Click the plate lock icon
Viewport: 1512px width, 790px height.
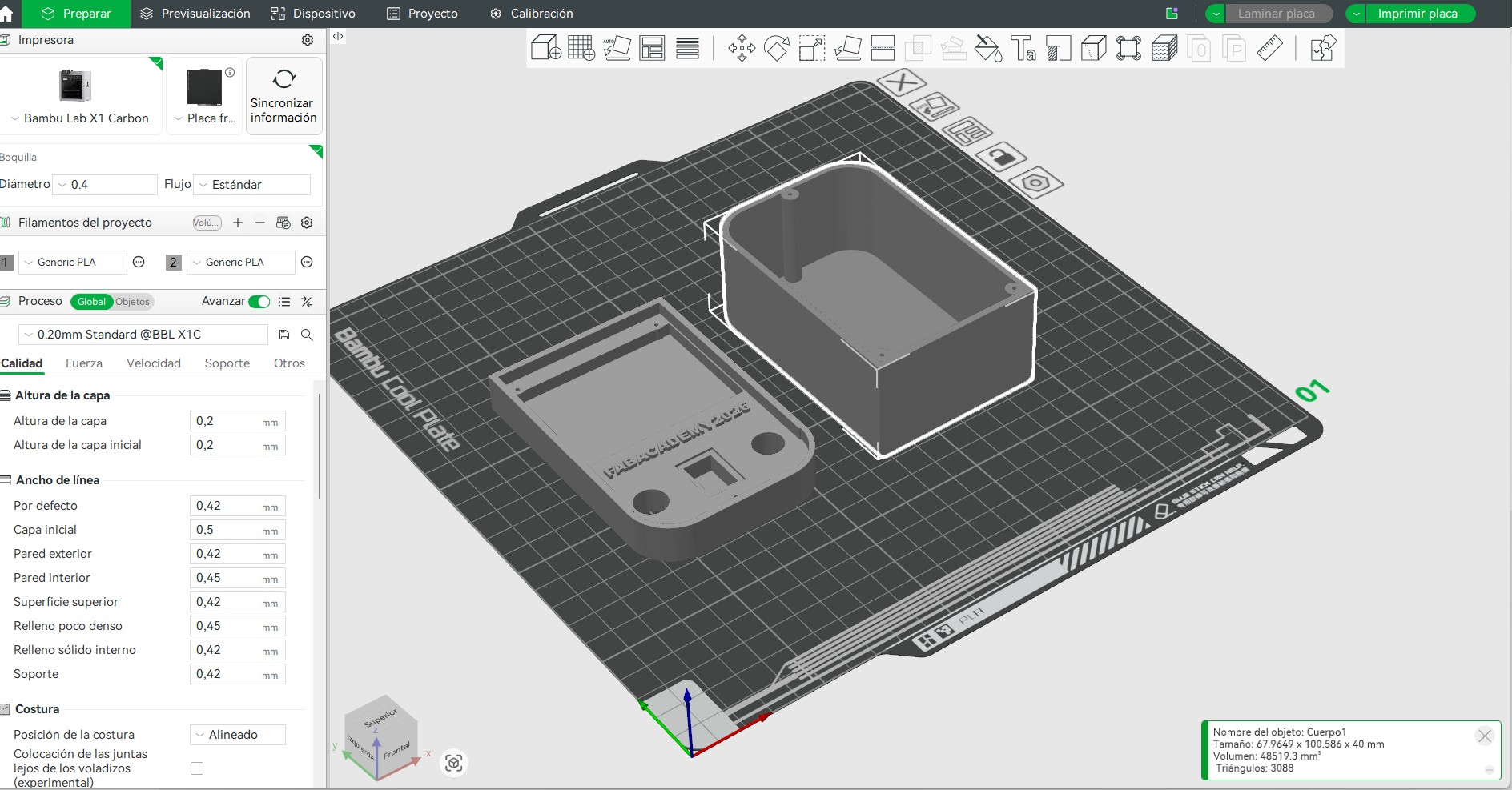pos(1000,156)
